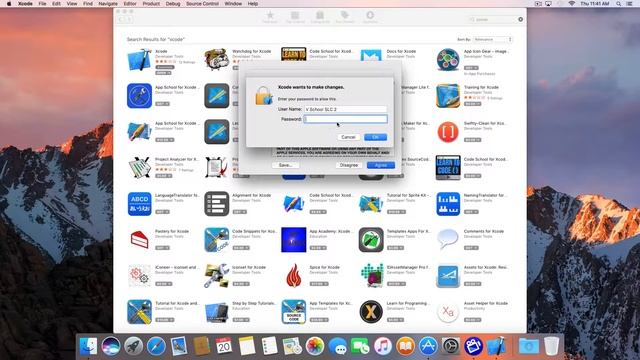Open NamingTranslator app icon
Screen dimensions: 640x360
448,204
